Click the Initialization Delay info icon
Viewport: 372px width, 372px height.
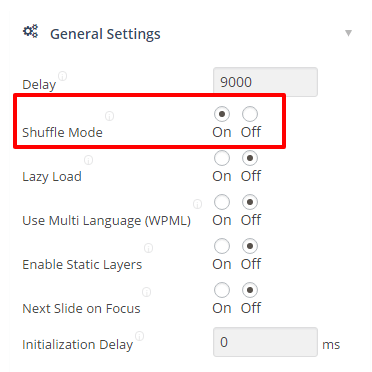click(139, 336)
